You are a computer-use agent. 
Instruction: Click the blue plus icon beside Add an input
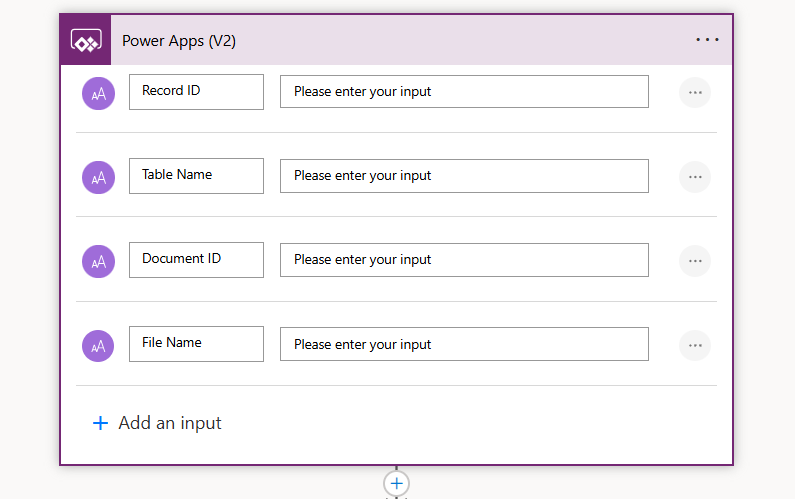click(100, 423)
